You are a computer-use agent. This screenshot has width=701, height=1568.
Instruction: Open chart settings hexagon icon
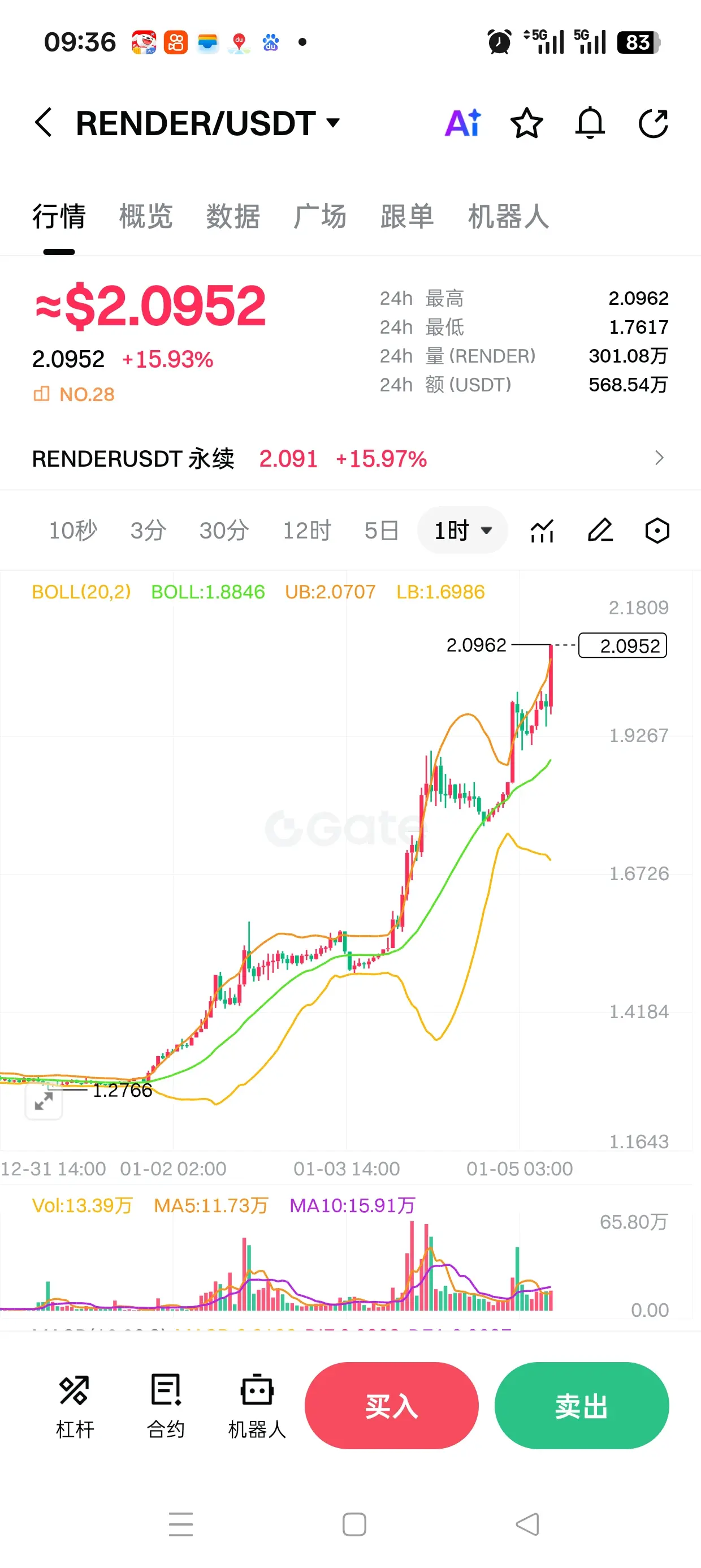[x=657, y=530]
